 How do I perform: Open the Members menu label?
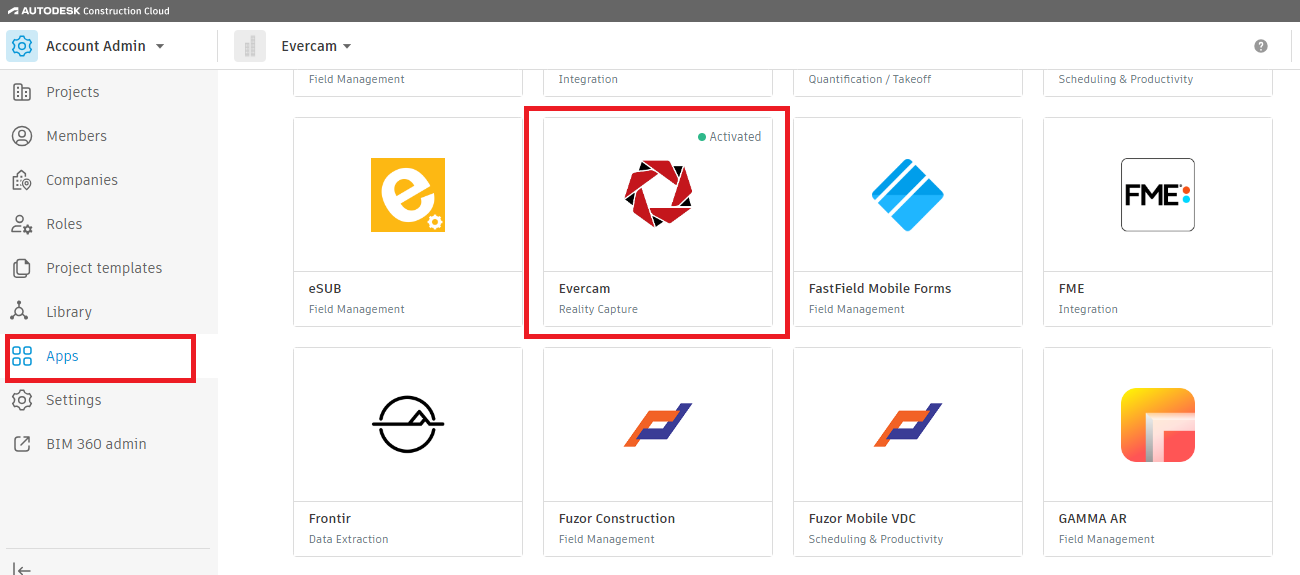tap(76, 136)
